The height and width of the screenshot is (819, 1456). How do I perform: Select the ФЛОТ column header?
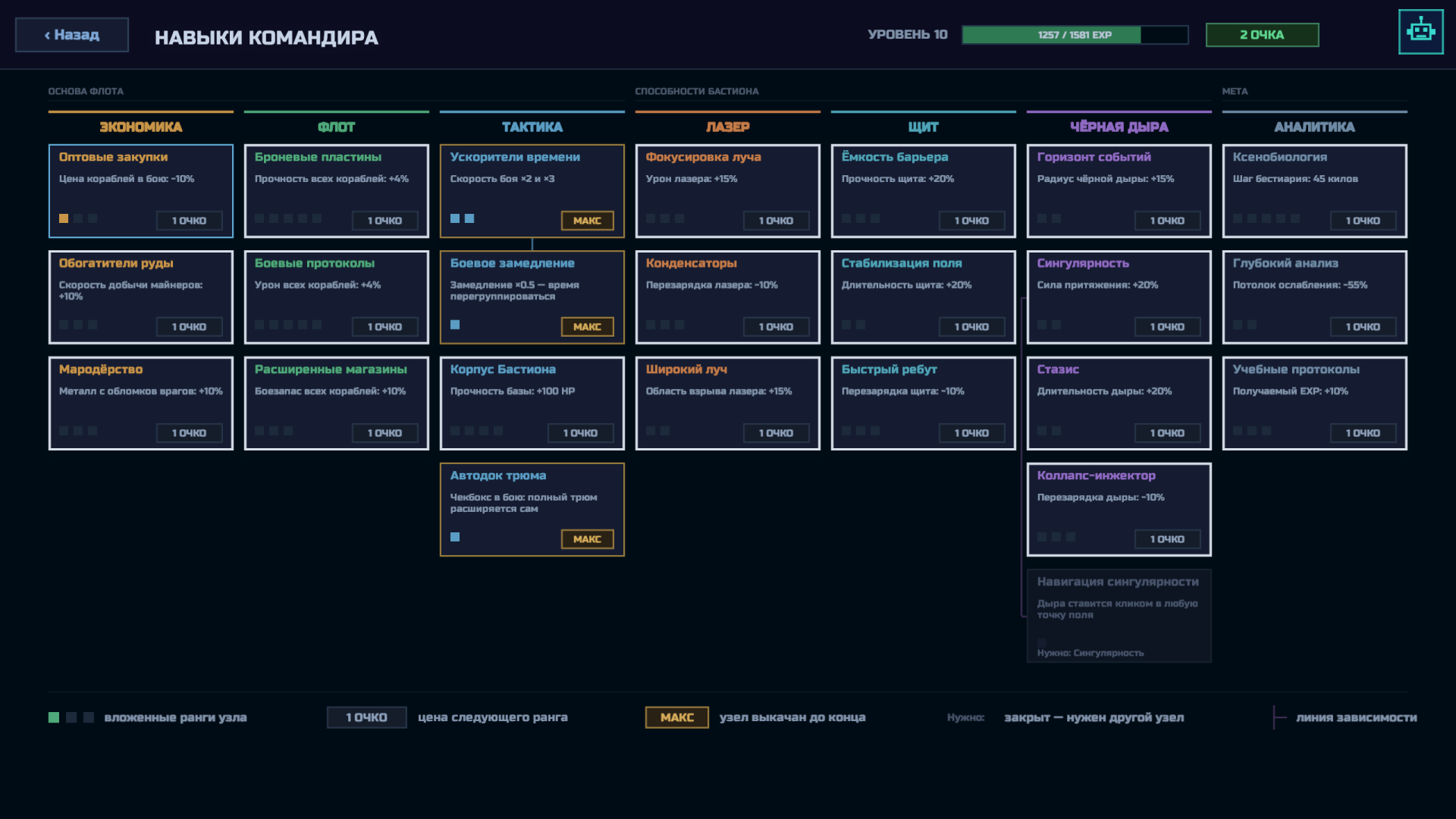(x=337, y=127)
